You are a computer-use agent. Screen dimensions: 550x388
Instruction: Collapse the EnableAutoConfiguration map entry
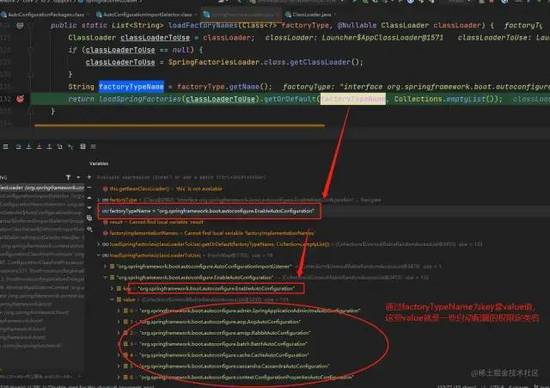(x=105, y=277)
